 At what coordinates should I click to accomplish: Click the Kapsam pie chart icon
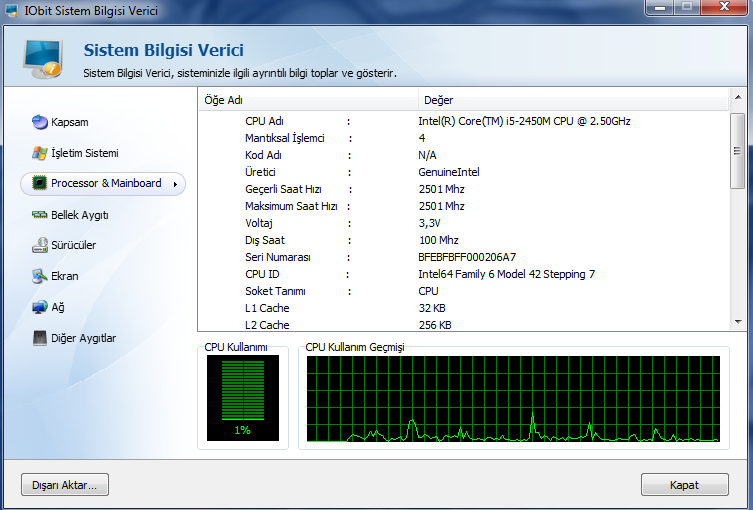40,122
